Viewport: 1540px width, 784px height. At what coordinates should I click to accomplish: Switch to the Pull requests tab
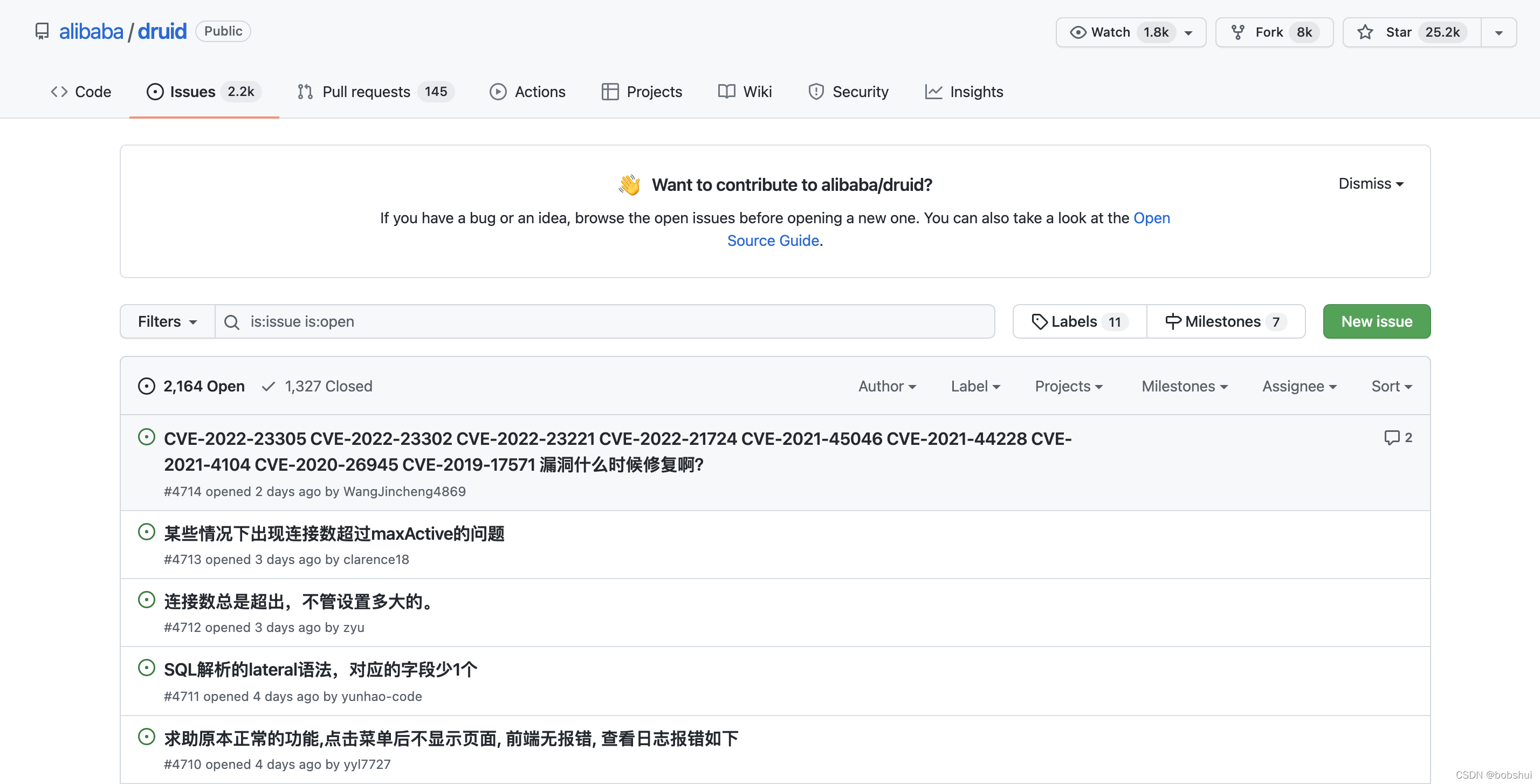pos(366,92)
